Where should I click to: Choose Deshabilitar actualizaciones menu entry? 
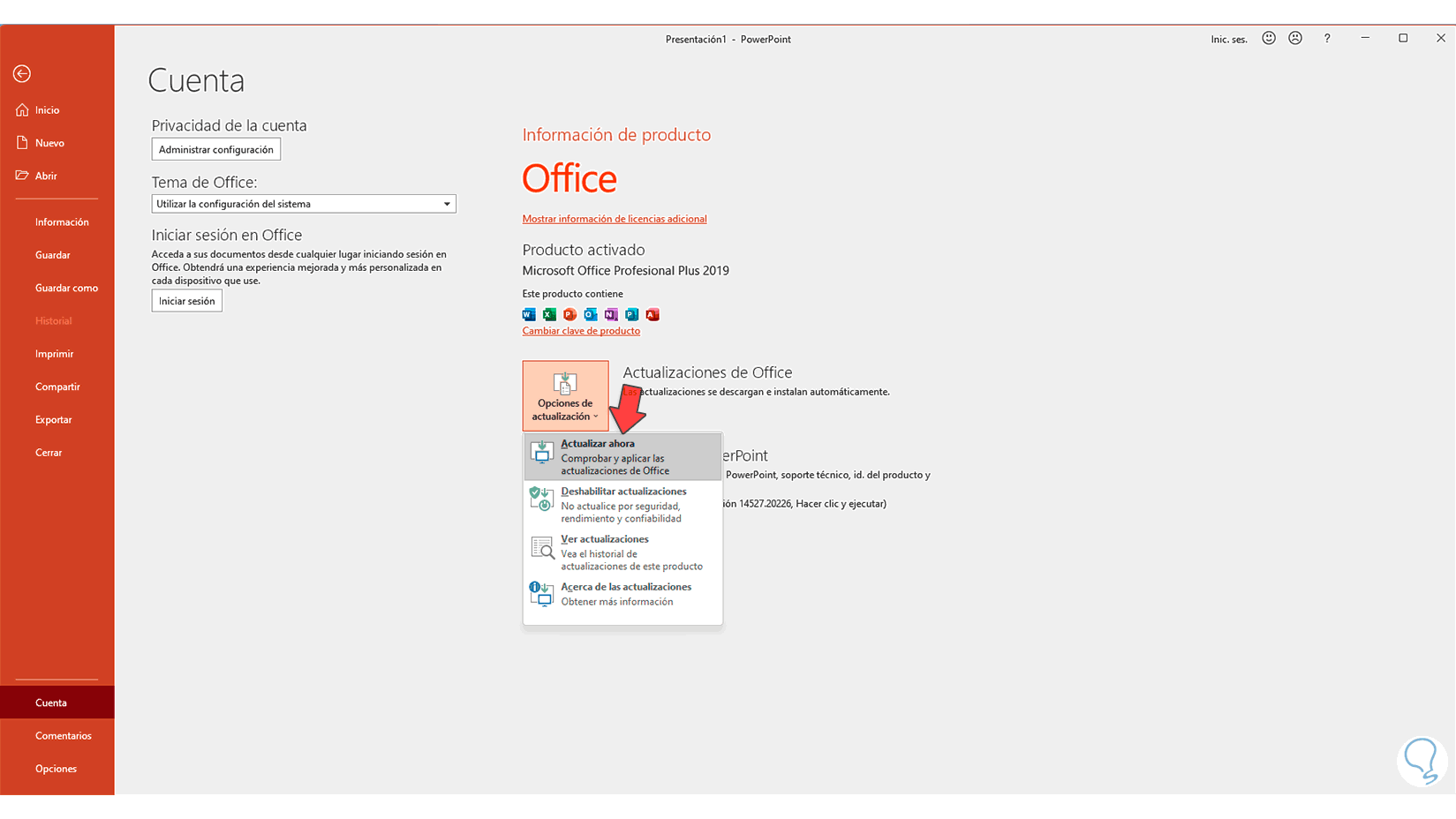(622, 505)
